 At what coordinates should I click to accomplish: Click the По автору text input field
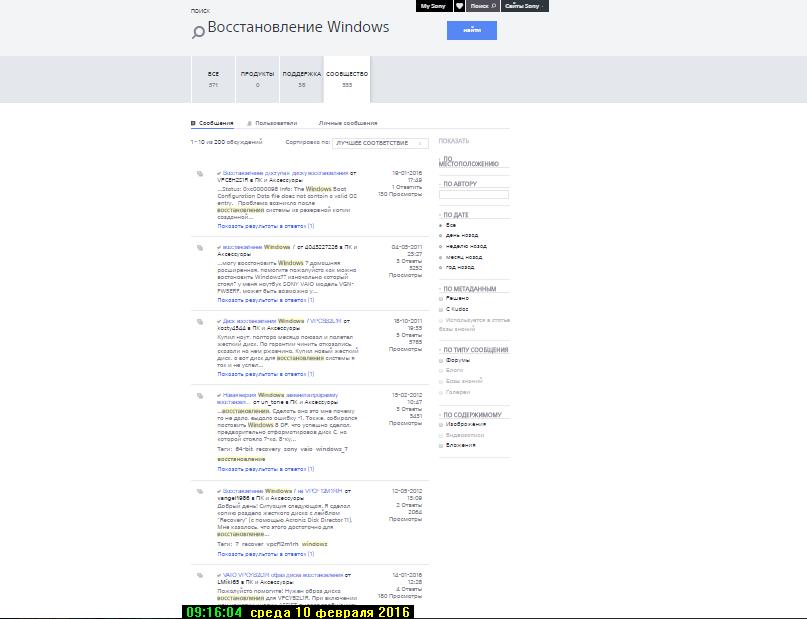click(x=474, y=194)
